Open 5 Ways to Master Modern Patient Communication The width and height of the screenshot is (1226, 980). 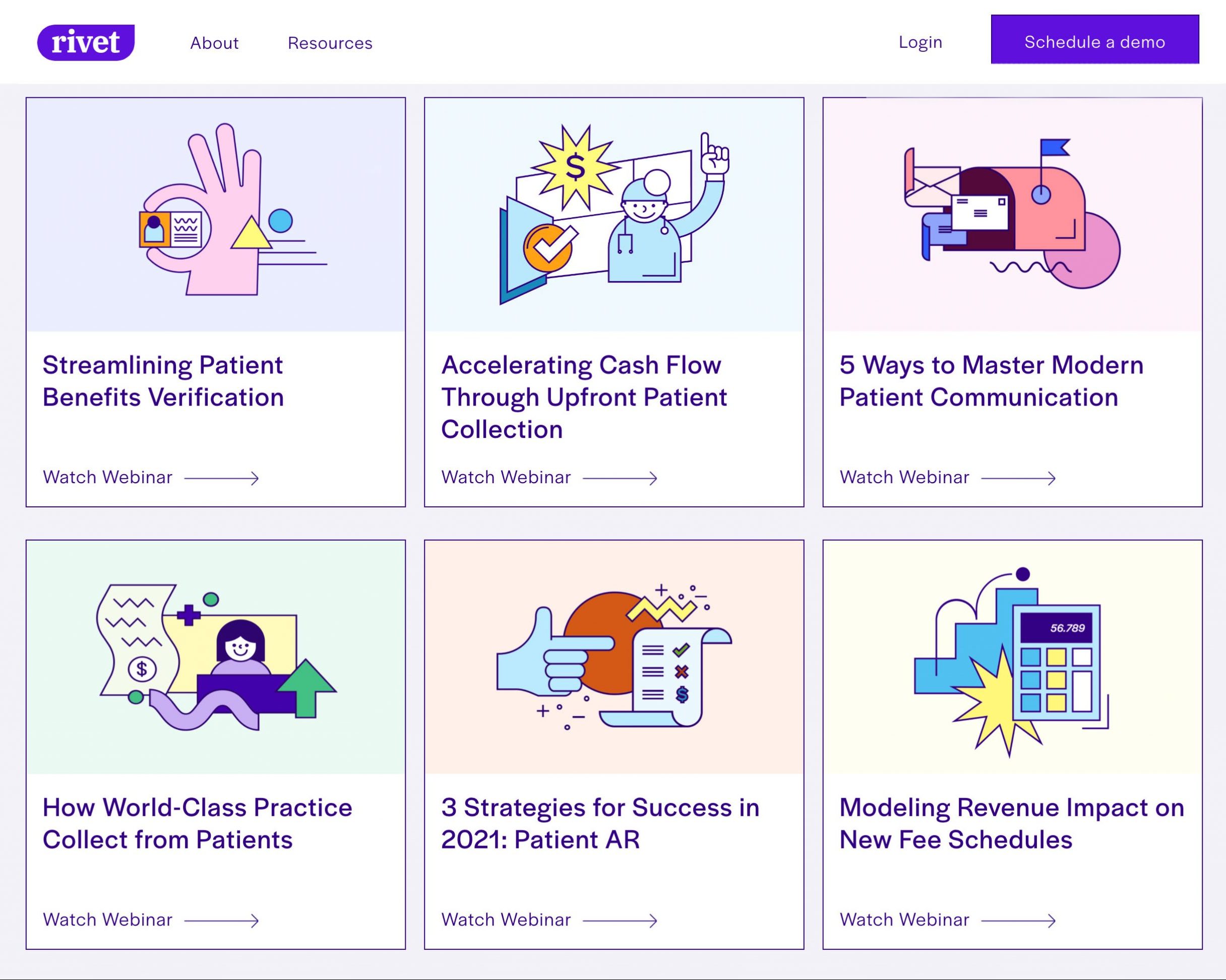point(991,381)
